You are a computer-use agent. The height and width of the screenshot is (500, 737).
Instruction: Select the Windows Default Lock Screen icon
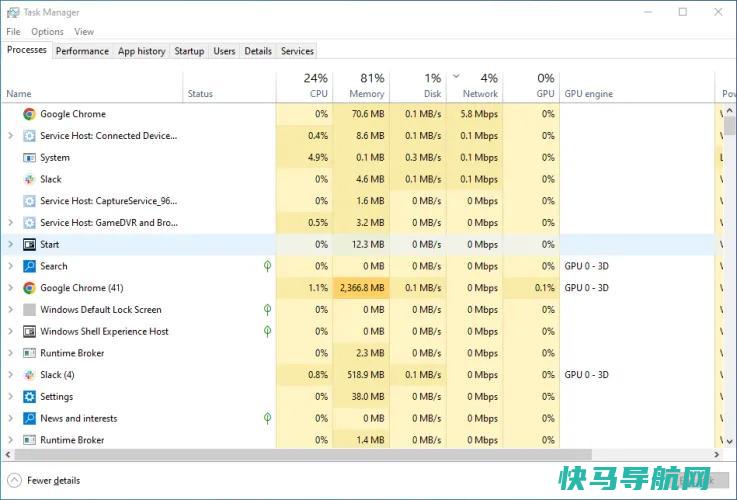tap(29, 310)
